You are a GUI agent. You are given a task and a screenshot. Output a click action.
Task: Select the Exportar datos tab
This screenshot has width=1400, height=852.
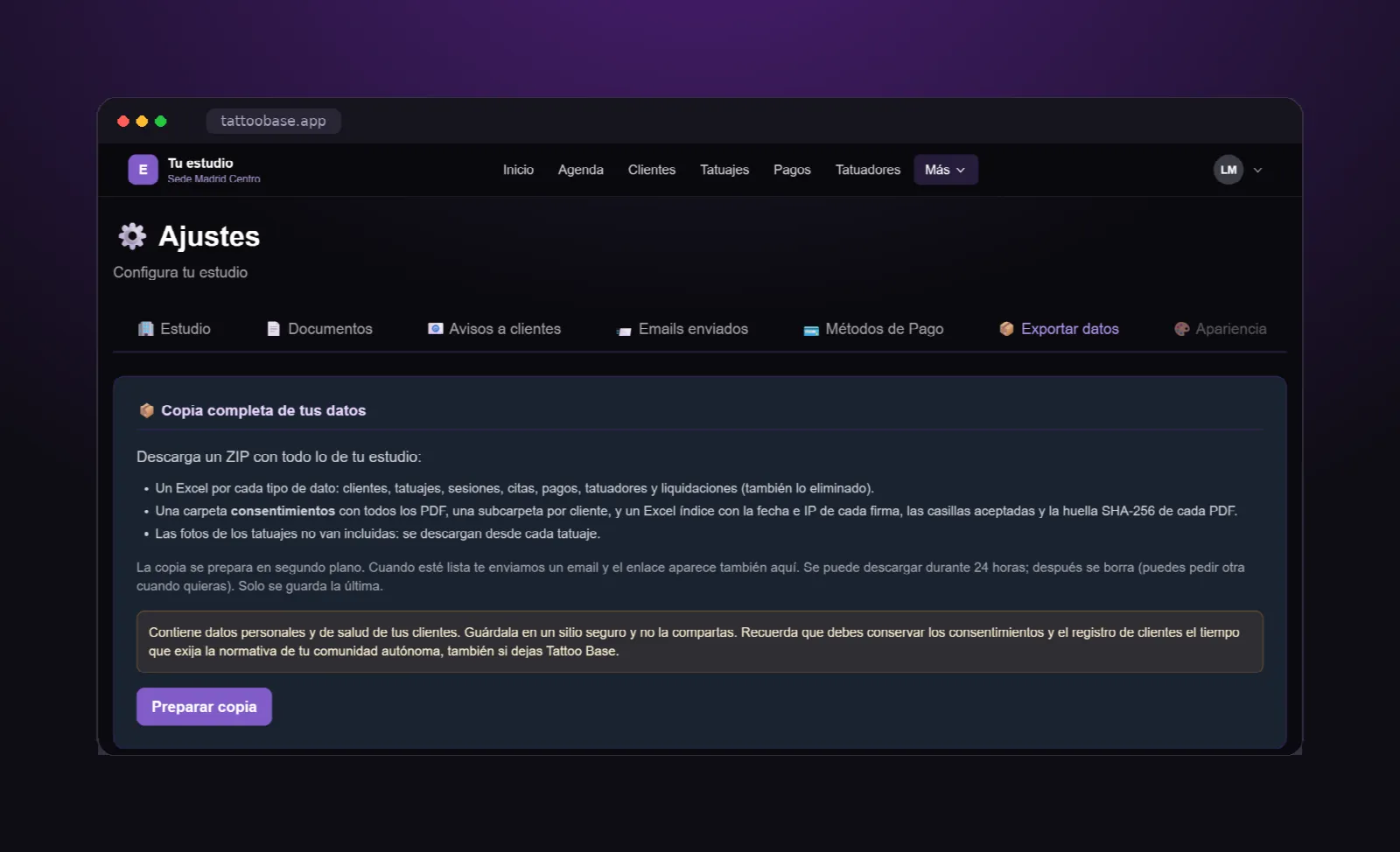tap(1059, 329)
